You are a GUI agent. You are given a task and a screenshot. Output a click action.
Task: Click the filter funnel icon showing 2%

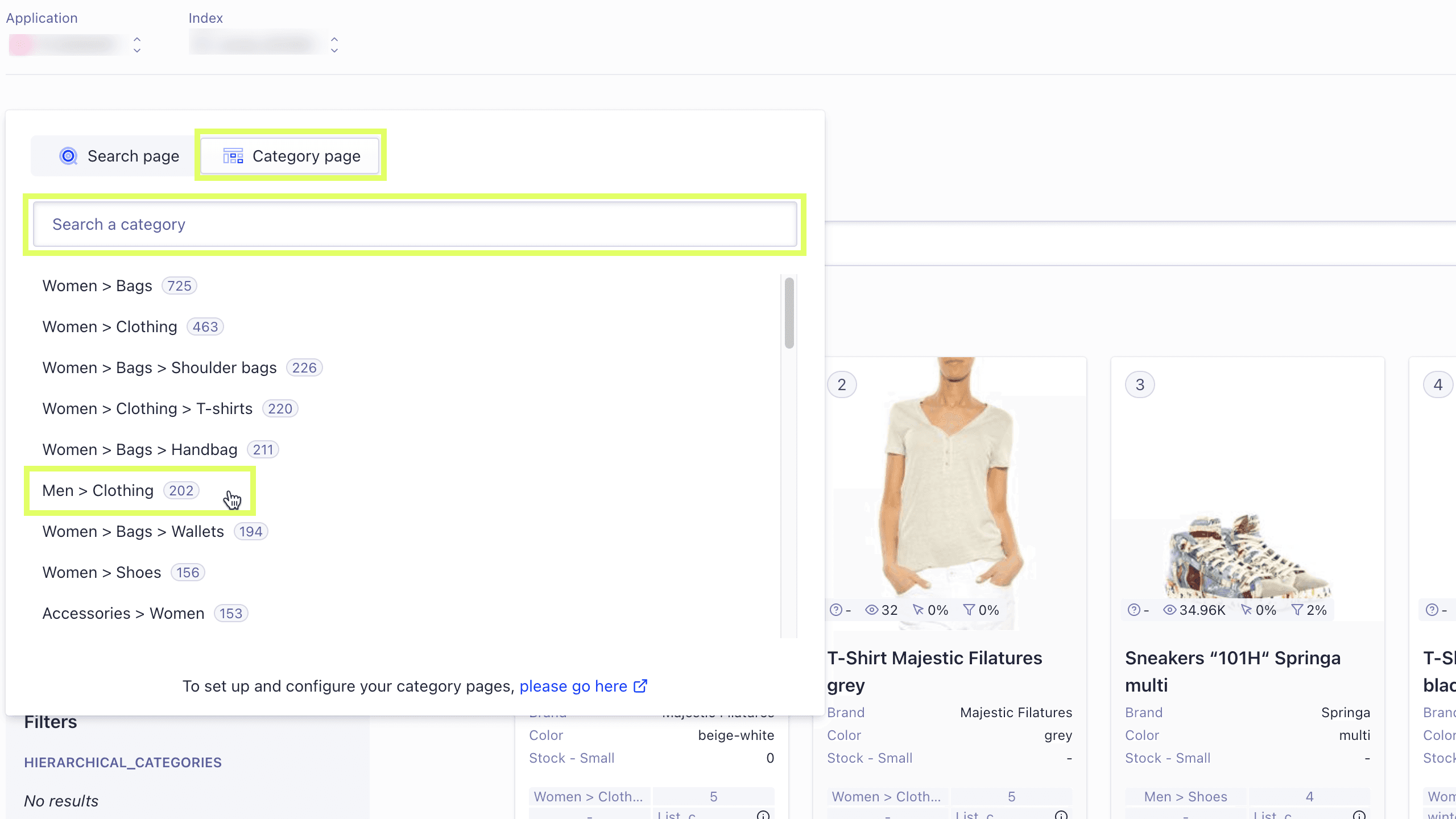click(1297, 610)
